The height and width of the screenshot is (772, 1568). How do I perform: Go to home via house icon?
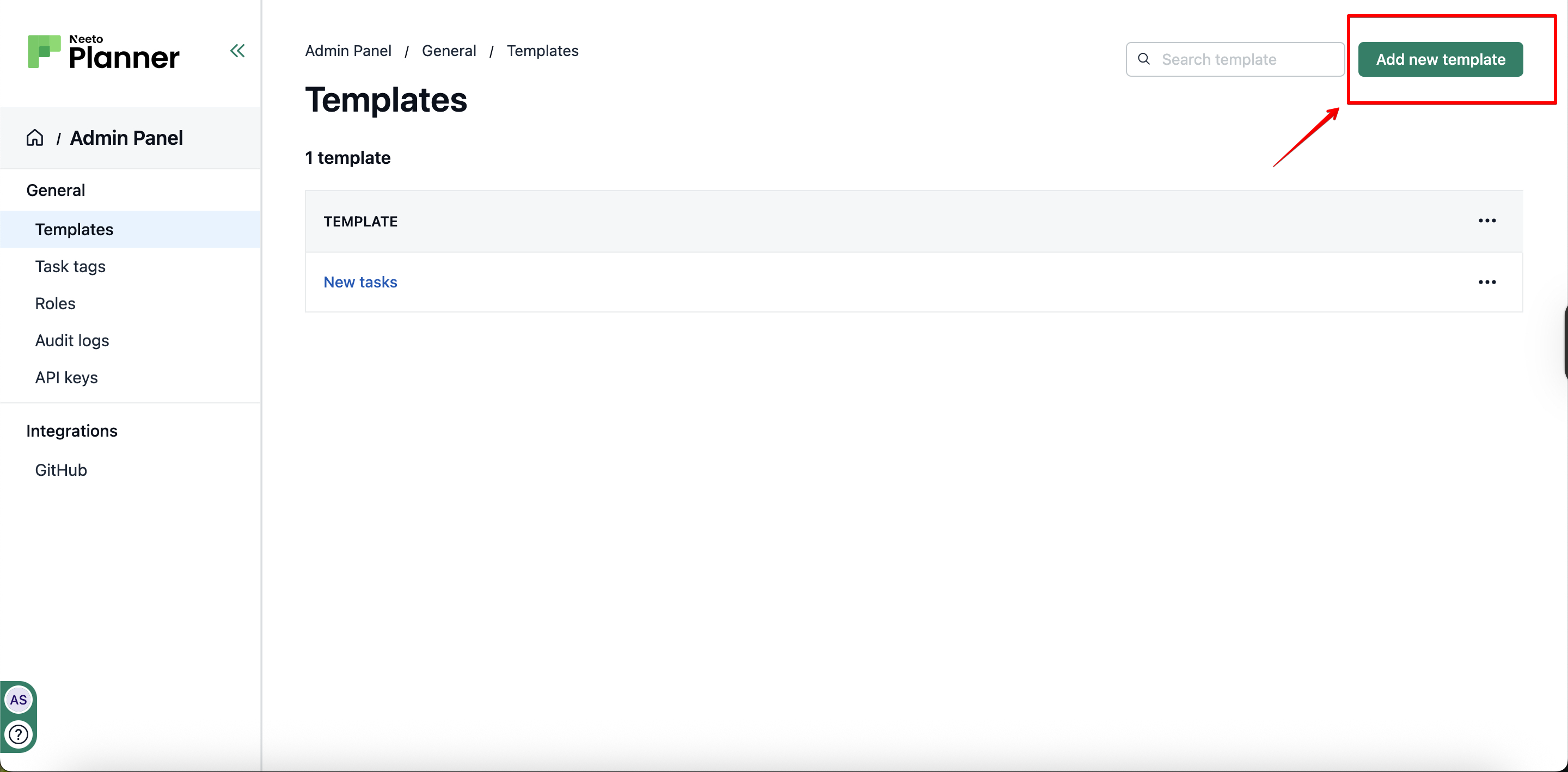(35, 138)
